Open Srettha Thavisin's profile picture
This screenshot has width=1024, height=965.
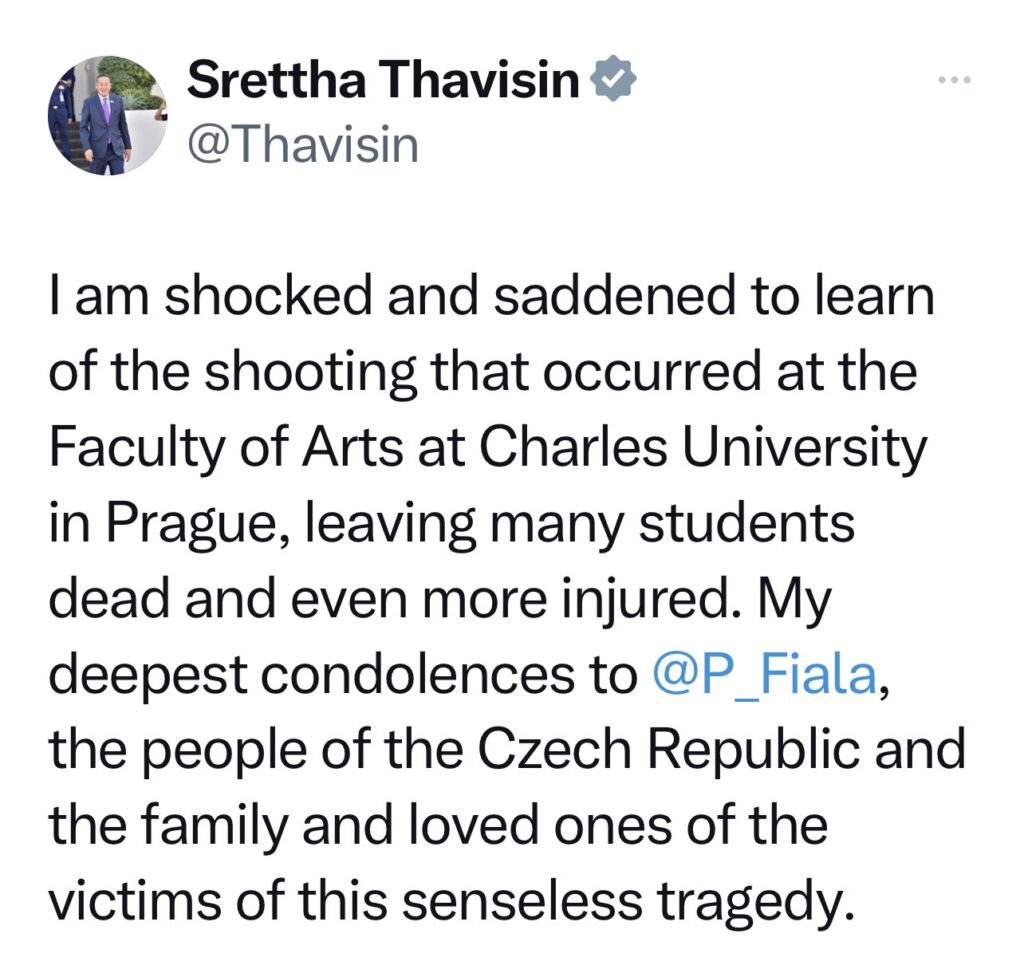click(x=105, y=116)
